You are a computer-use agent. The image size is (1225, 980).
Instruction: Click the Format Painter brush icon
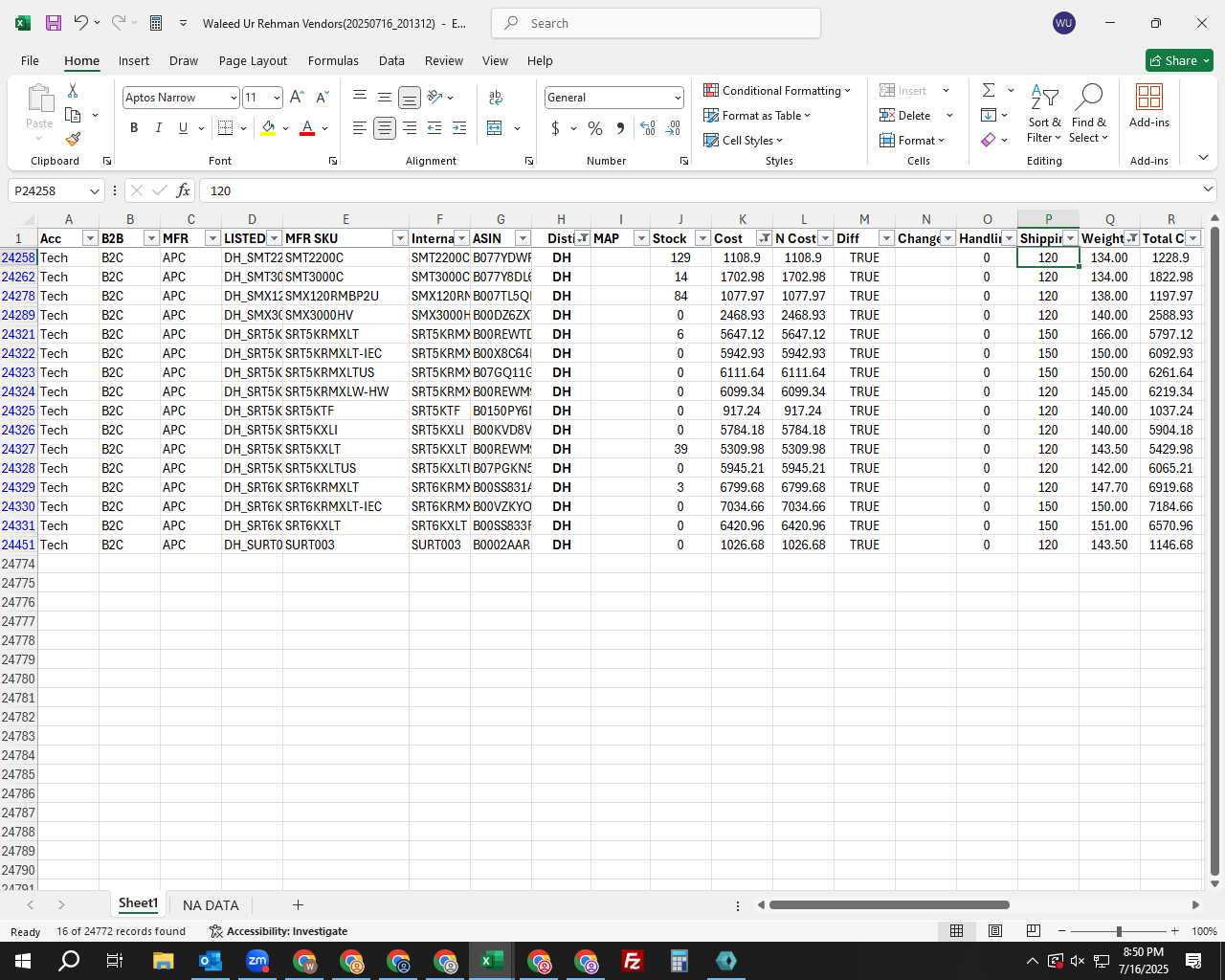(73, 140)
